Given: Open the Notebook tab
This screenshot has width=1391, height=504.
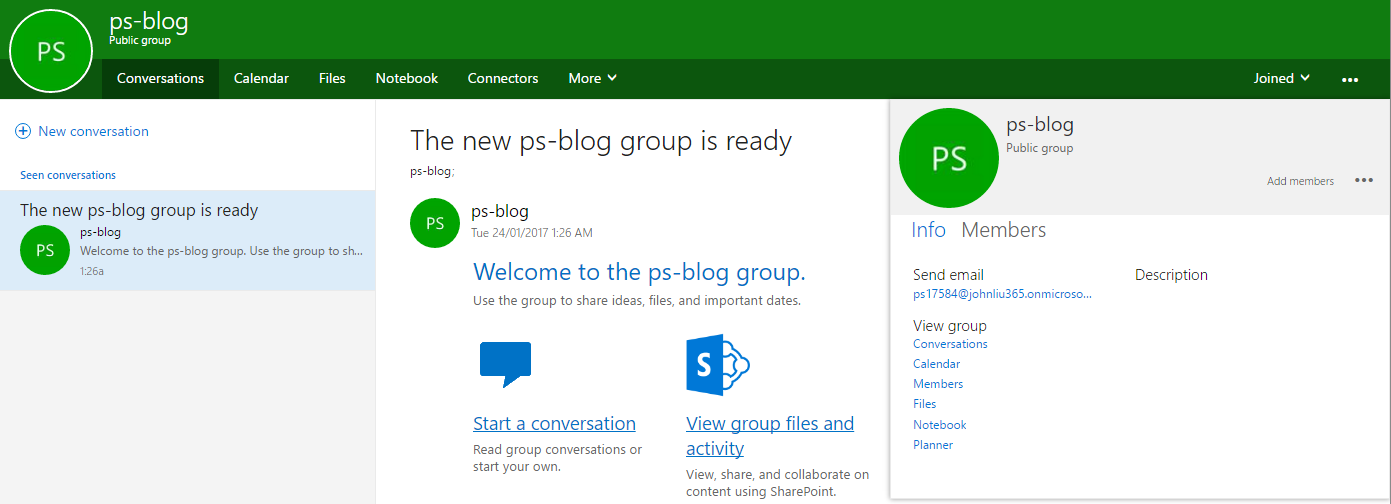Looking at the screenshot, I should pos(406,79).
